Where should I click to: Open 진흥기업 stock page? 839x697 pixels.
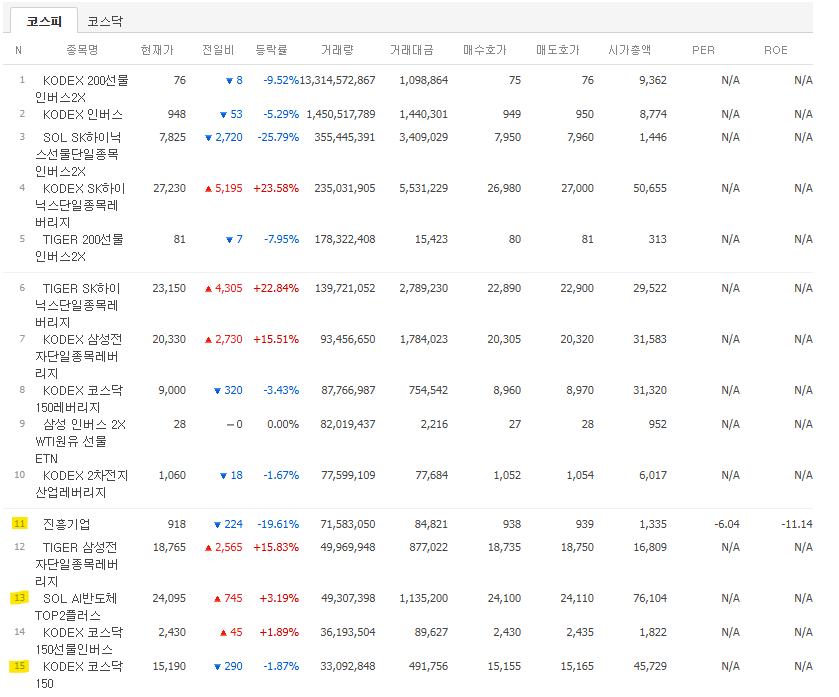[66, 524]
